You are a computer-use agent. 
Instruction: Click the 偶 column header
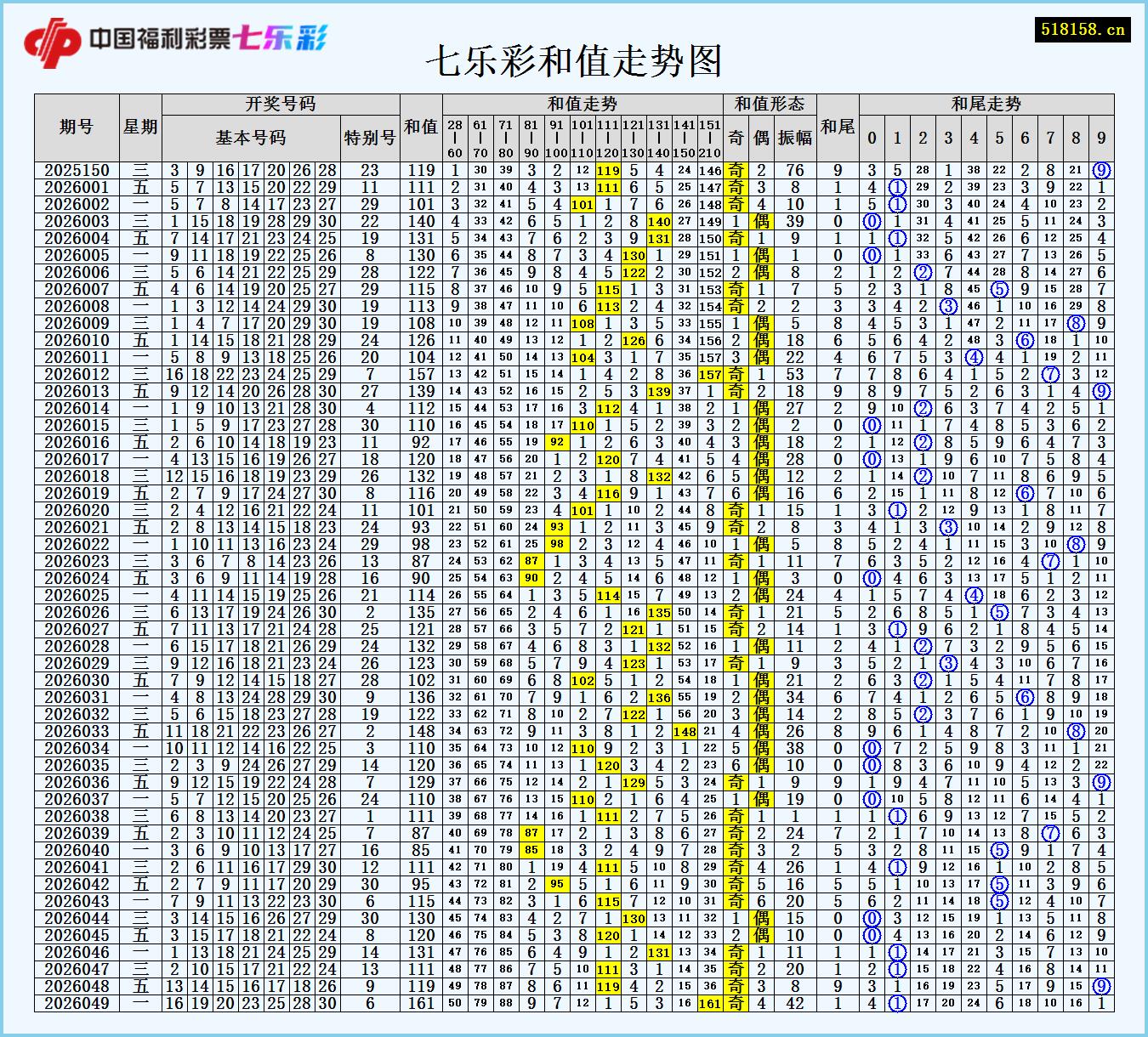tap(761, 139)
